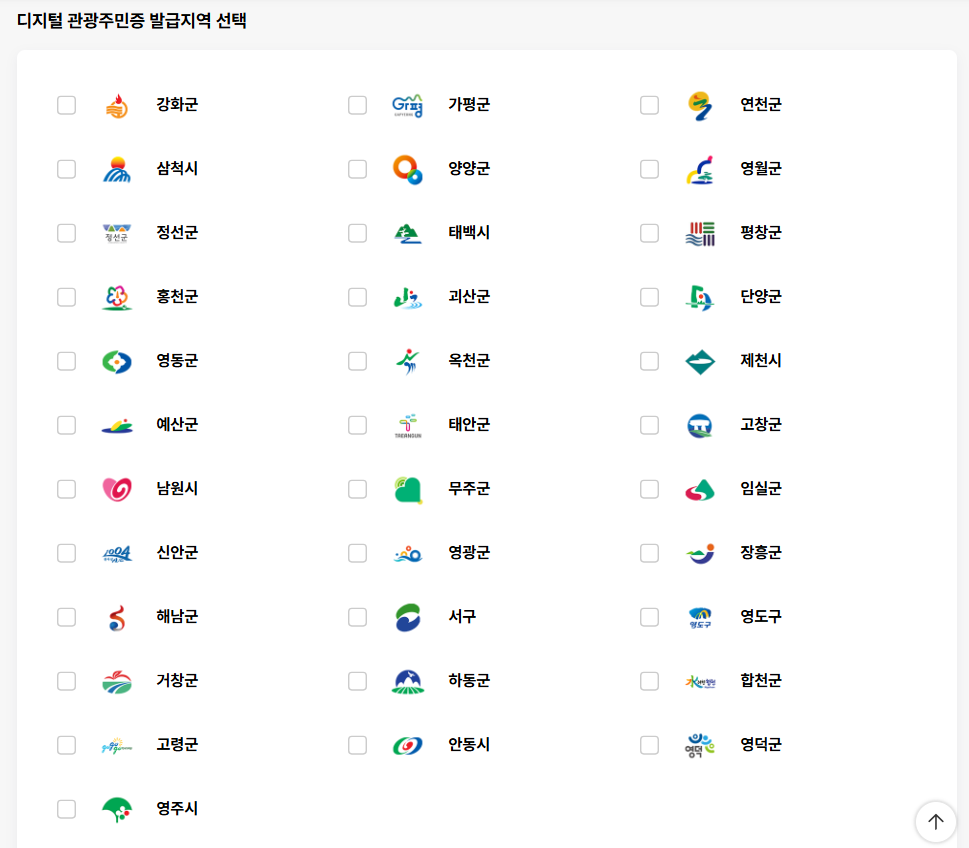This screenshot has width=969, height=848.
Task: Tick the 평창군 checkbox
Action: tap(649, 232)
